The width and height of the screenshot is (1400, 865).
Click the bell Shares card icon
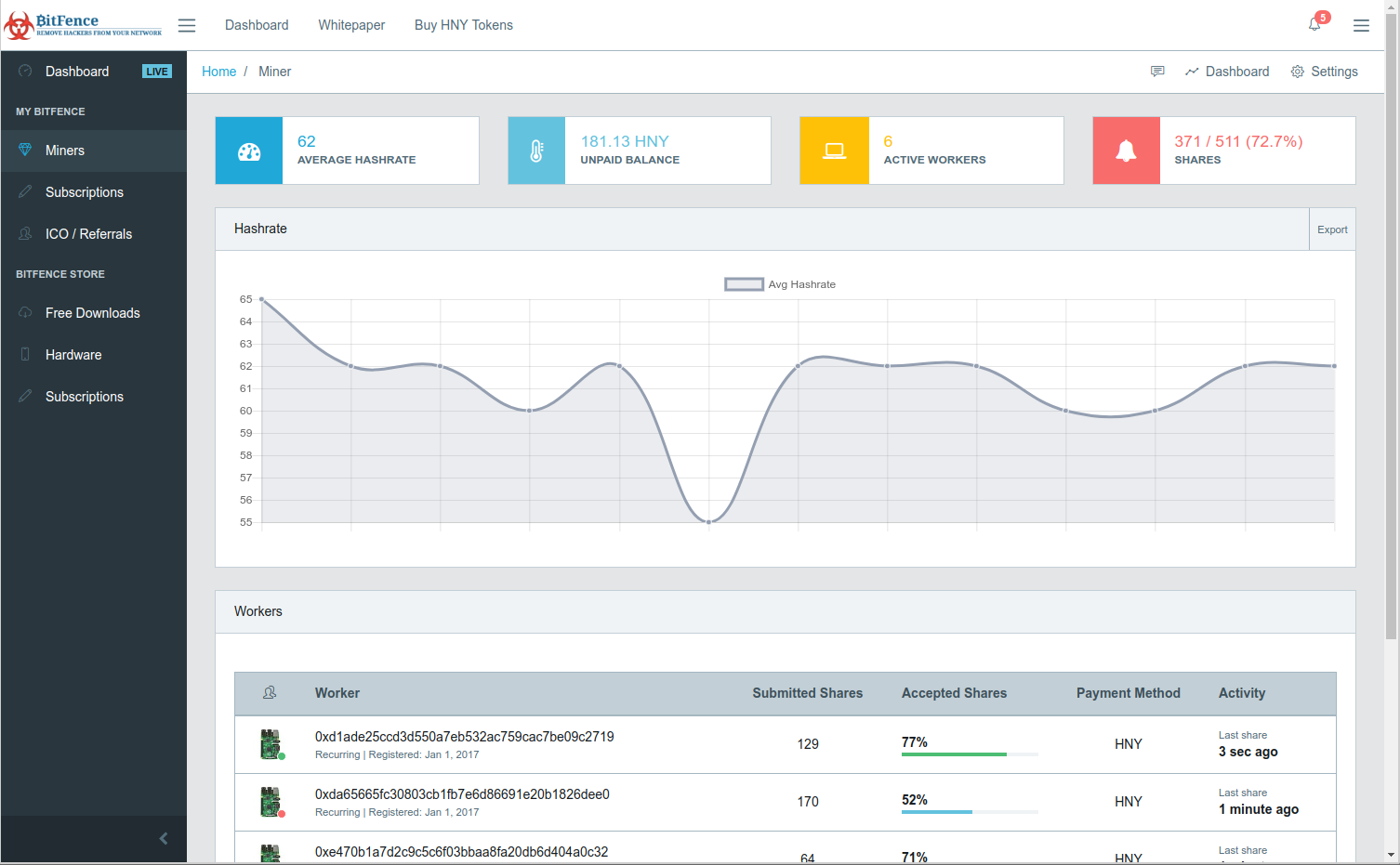tap(1126, 151)
